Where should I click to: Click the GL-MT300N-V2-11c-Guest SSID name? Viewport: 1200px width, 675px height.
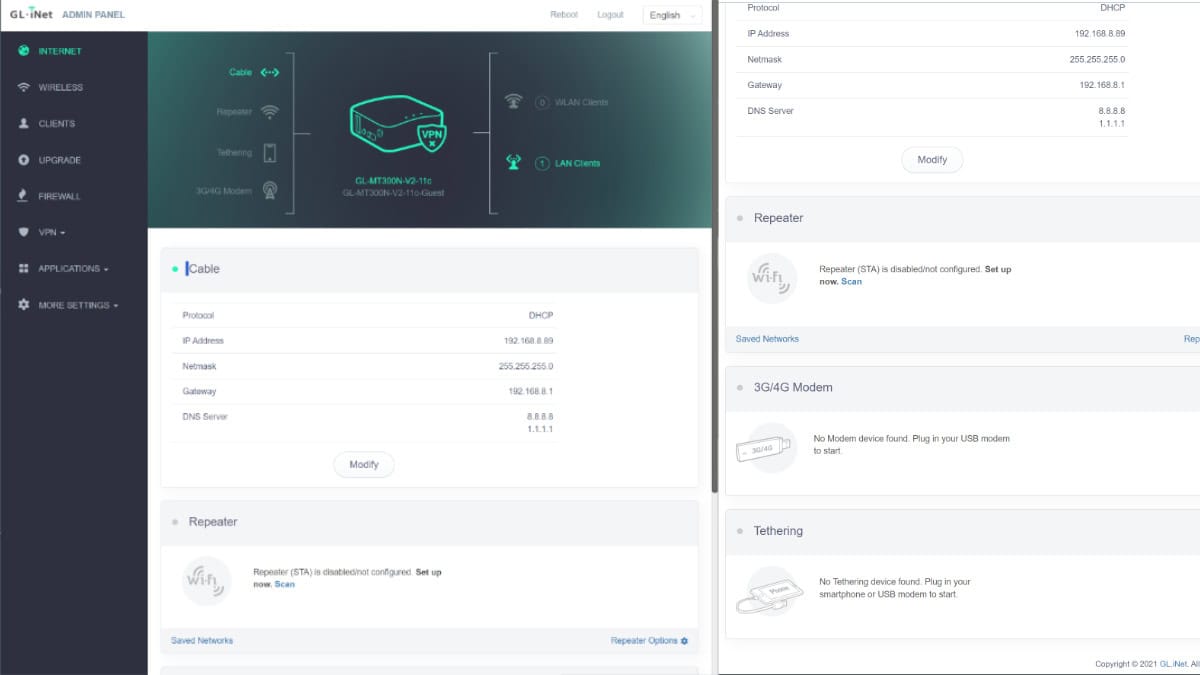click(x=393, y=192)
